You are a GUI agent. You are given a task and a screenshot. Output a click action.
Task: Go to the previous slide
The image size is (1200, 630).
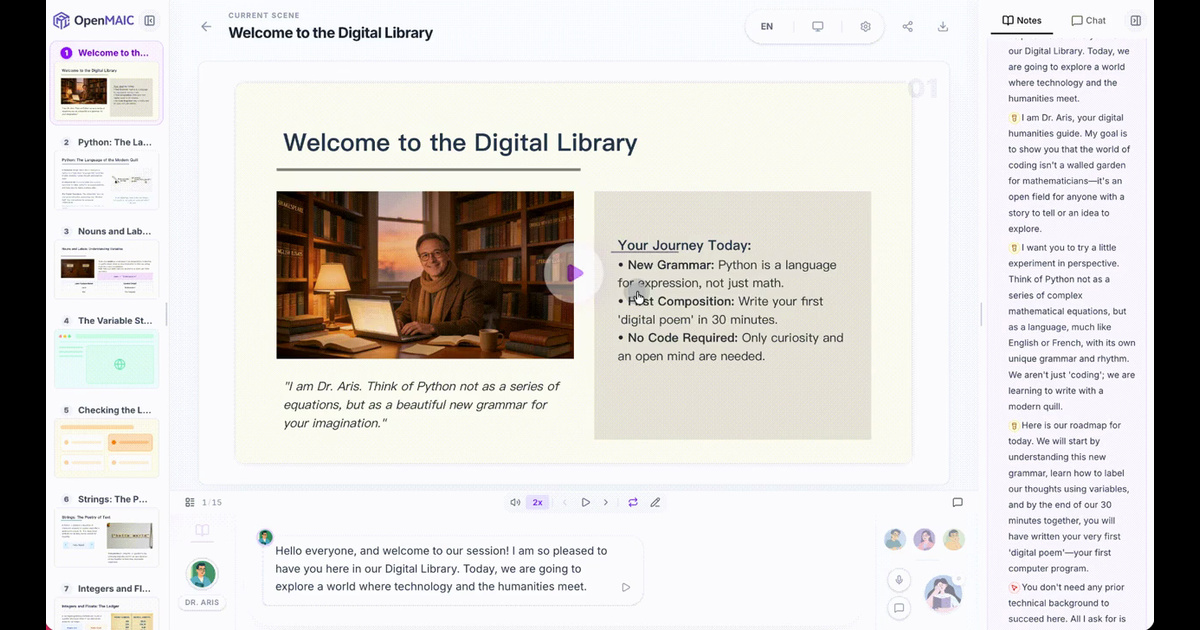(x=564, y=502)
